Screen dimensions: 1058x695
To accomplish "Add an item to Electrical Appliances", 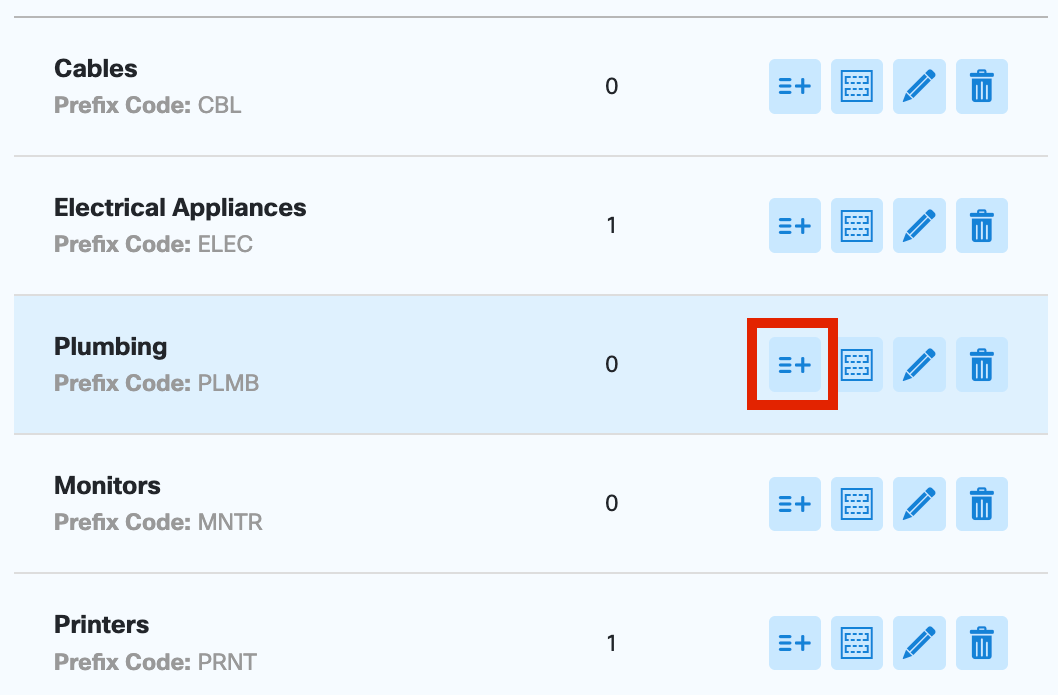I will 794,225.
